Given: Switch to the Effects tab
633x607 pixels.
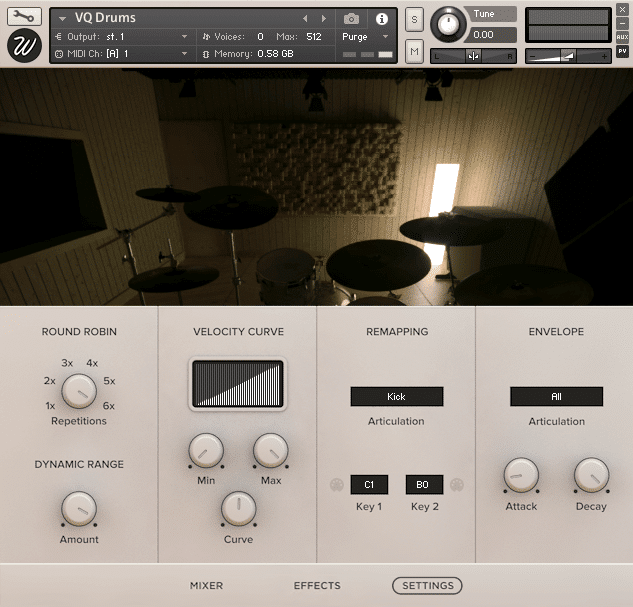Looking at the screenshot, I should point(317,586).
